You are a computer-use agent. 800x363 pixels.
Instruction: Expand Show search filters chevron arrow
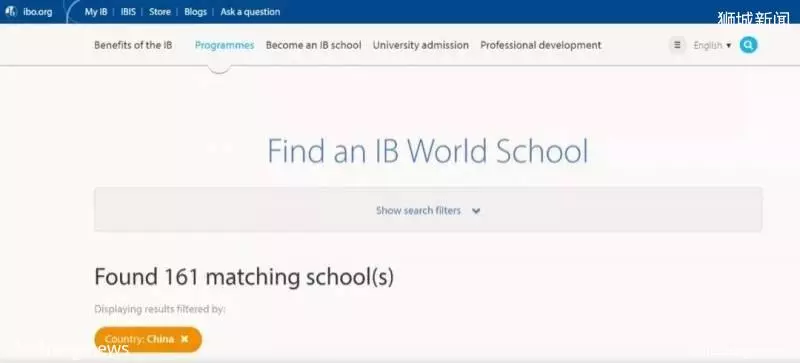[x=476, y=211]
